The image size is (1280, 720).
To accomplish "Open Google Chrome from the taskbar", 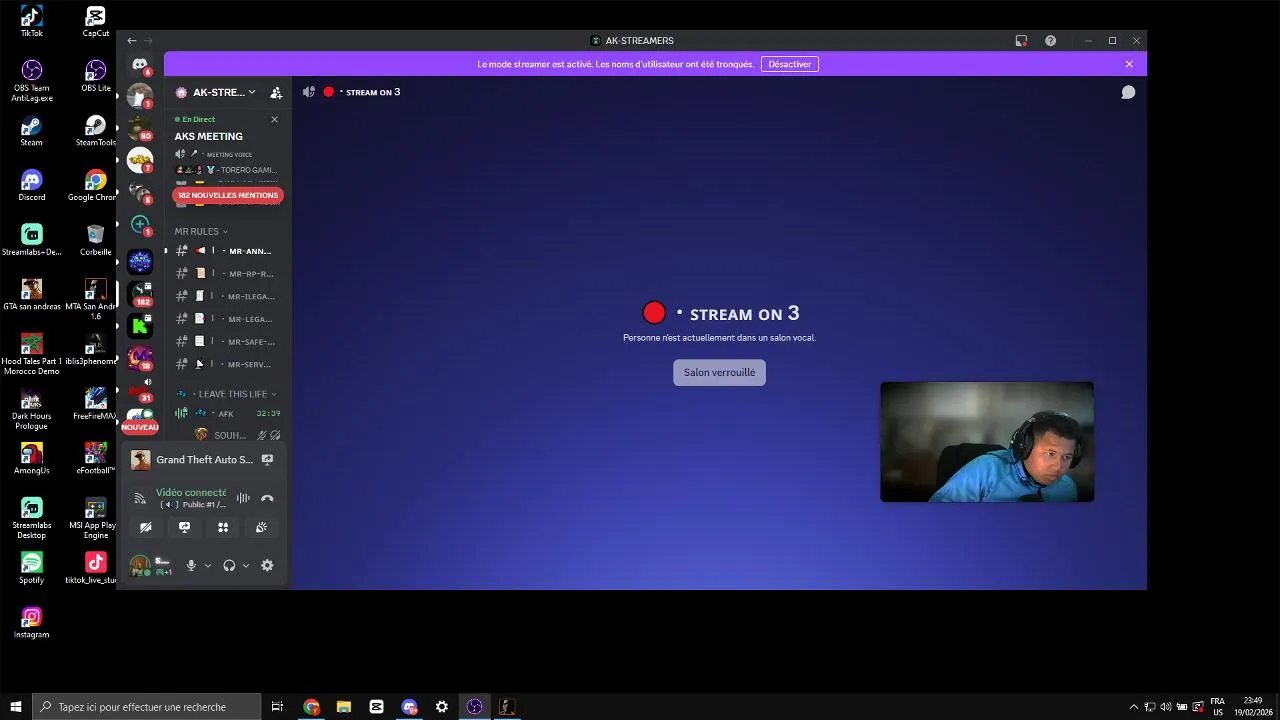I will click(311, 706).
